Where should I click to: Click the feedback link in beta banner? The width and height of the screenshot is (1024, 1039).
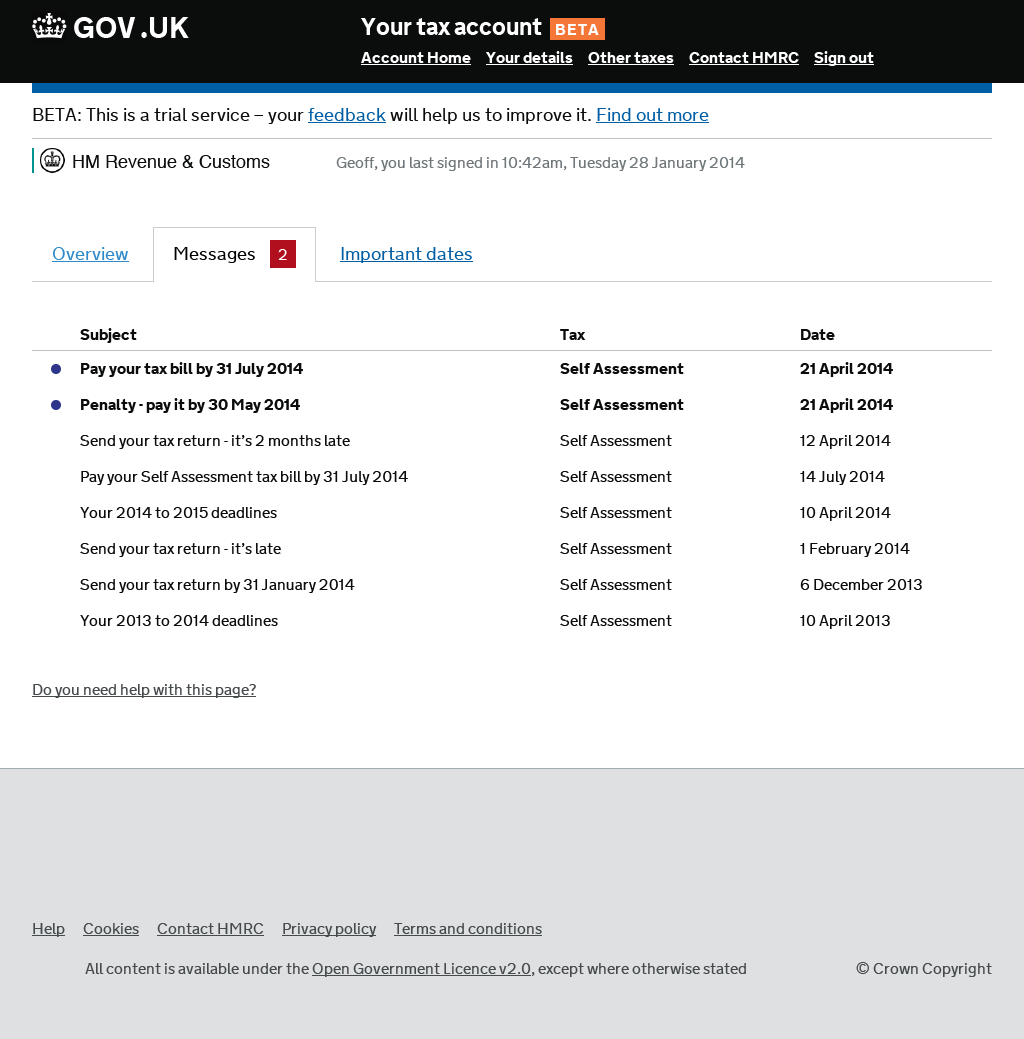tap(346, 115)
